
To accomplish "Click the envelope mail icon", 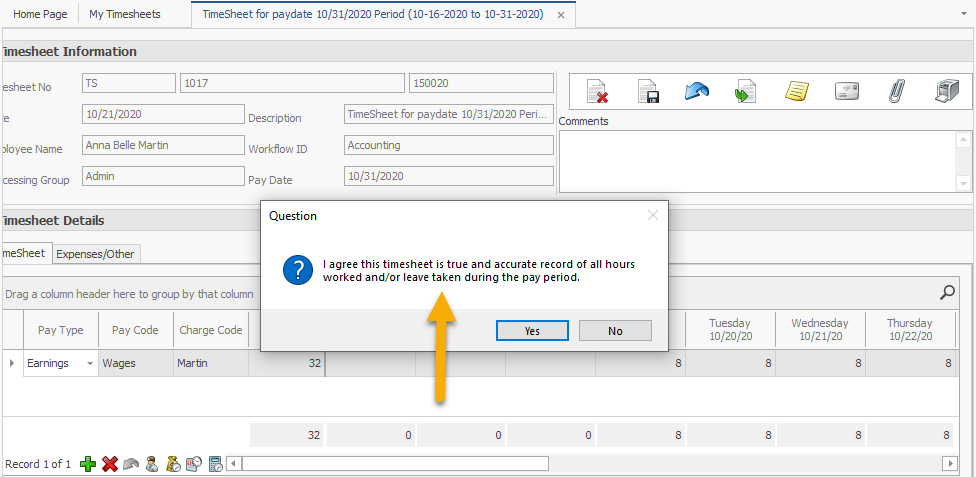I will point(847,92).
